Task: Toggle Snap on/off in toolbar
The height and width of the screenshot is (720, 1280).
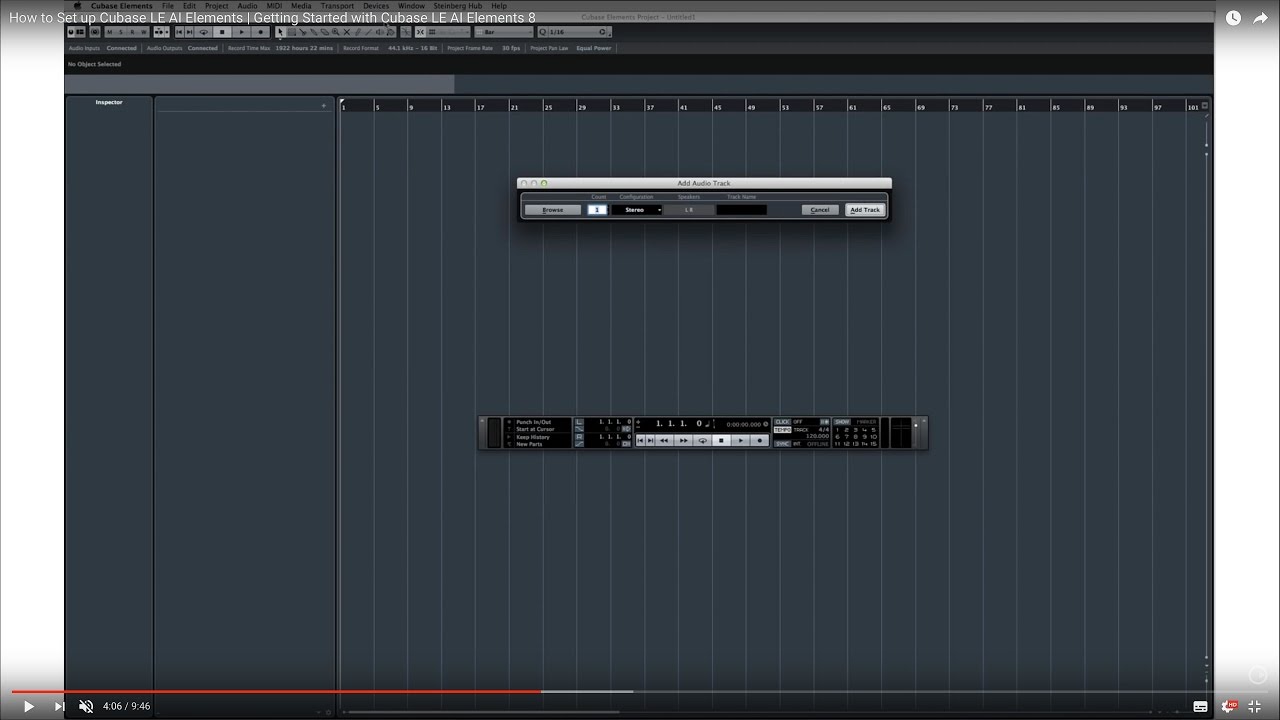Action: coord(420,32)
